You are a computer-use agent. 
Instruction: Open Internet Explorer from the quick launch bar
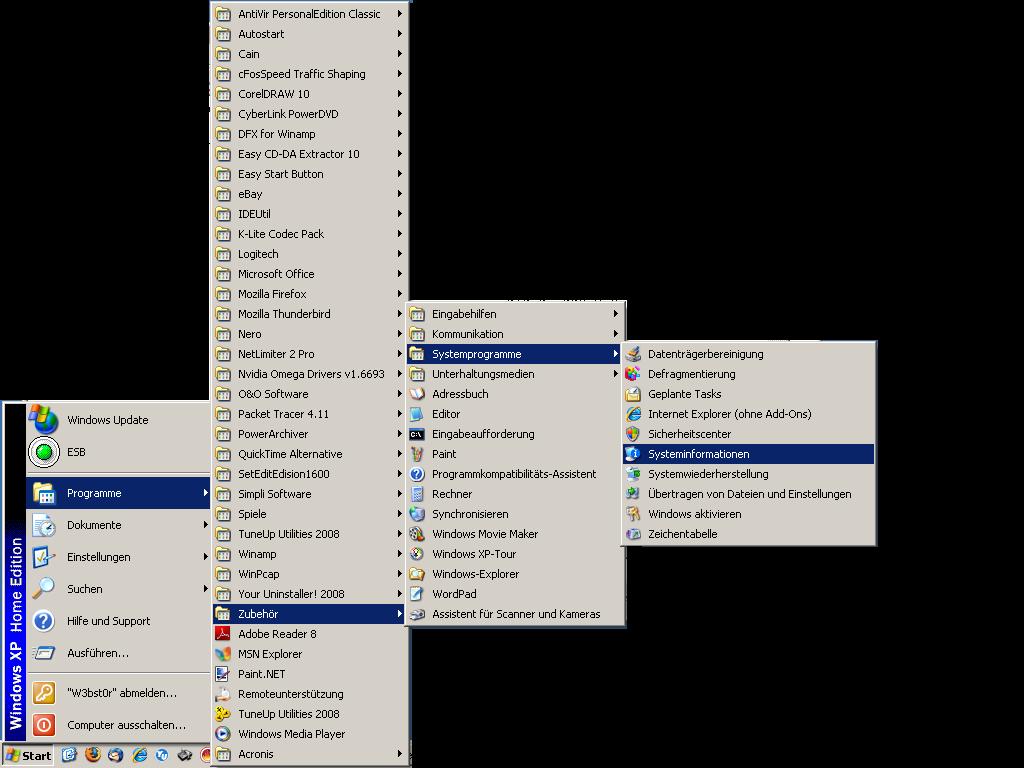[x=139, y=755]
